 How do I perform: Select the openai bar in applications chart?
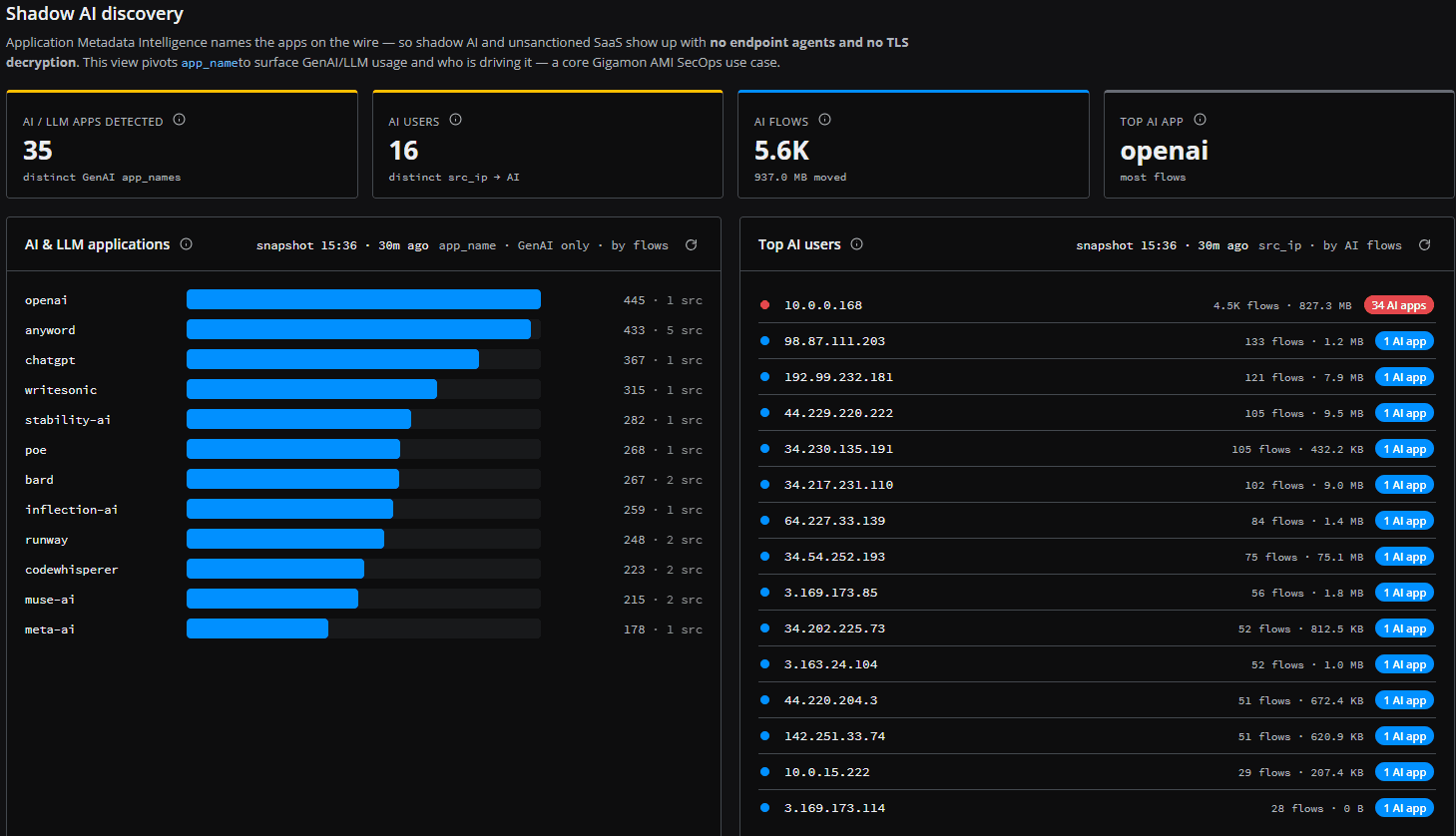click(x=363, y=299)
